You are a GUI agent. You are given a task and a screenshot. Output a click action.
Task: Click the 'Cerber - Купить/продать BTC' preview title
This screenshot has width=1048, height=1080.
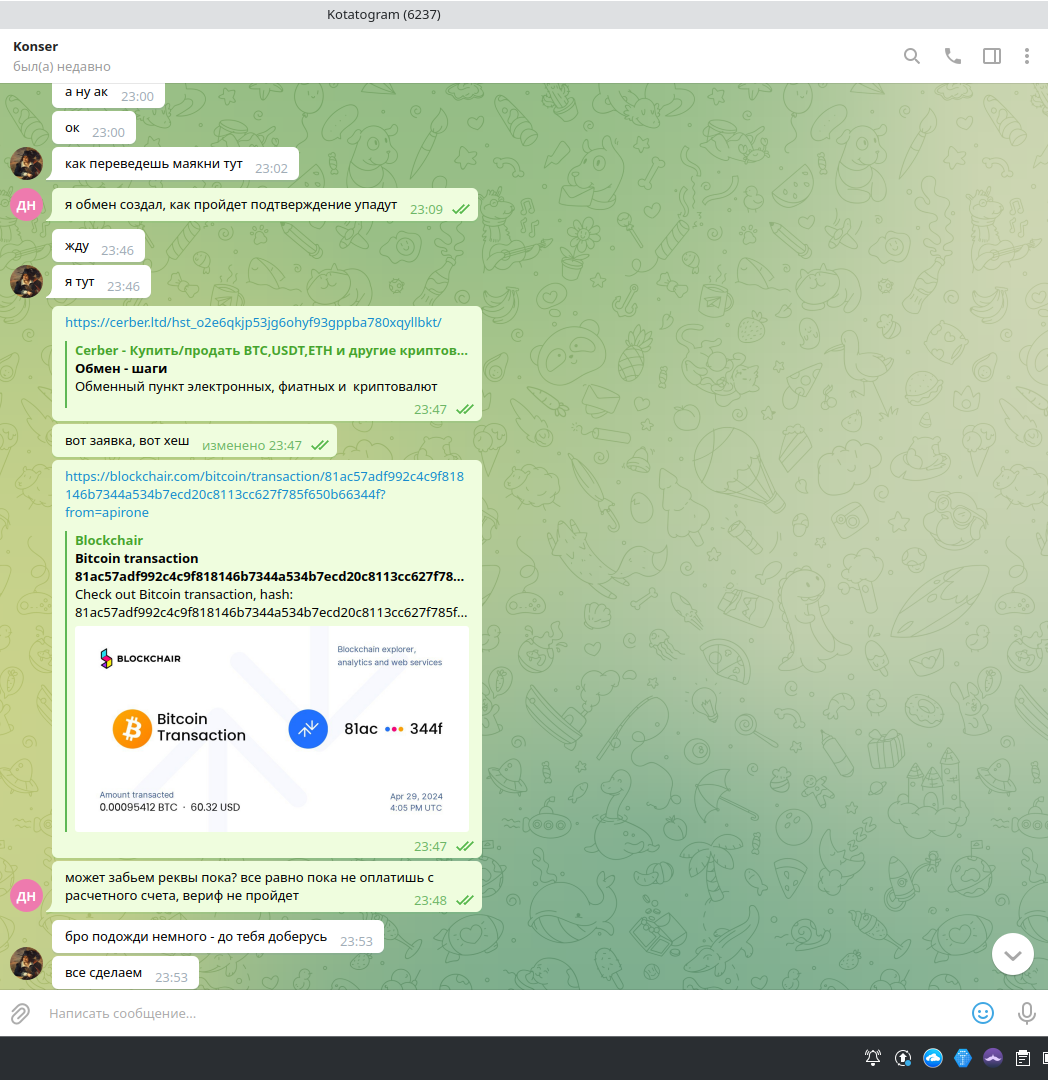click(271, 351)
